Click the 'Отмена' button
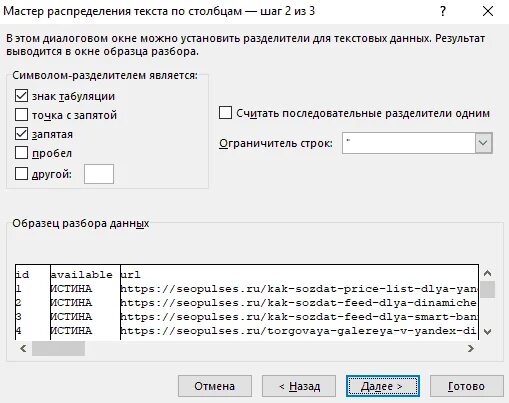The width and height of the screenshot is (509, 403). 215,386
